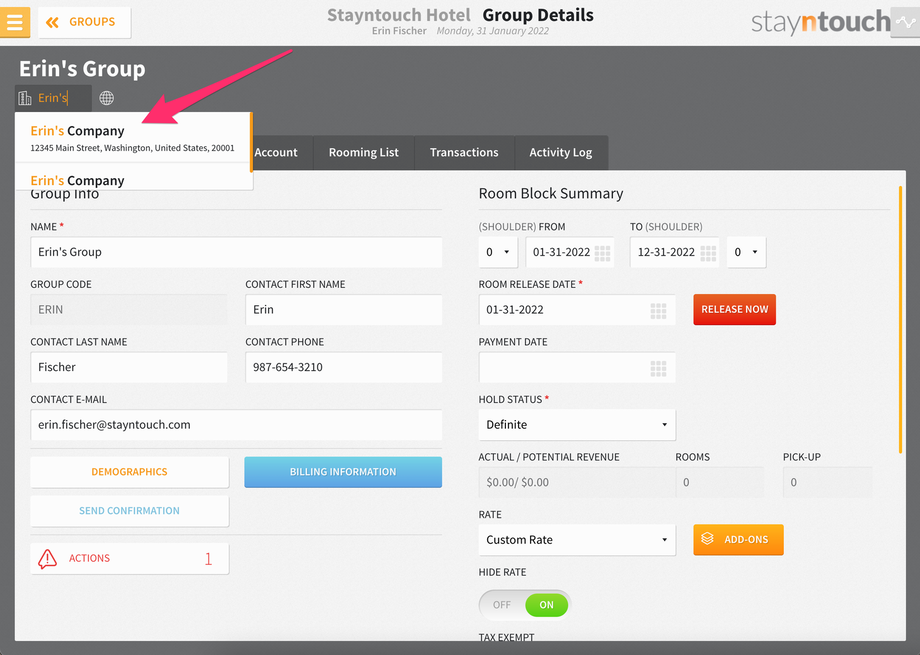Edit the Contact Last Name field
Screen dimensions: 920x655
pos(128,367)
